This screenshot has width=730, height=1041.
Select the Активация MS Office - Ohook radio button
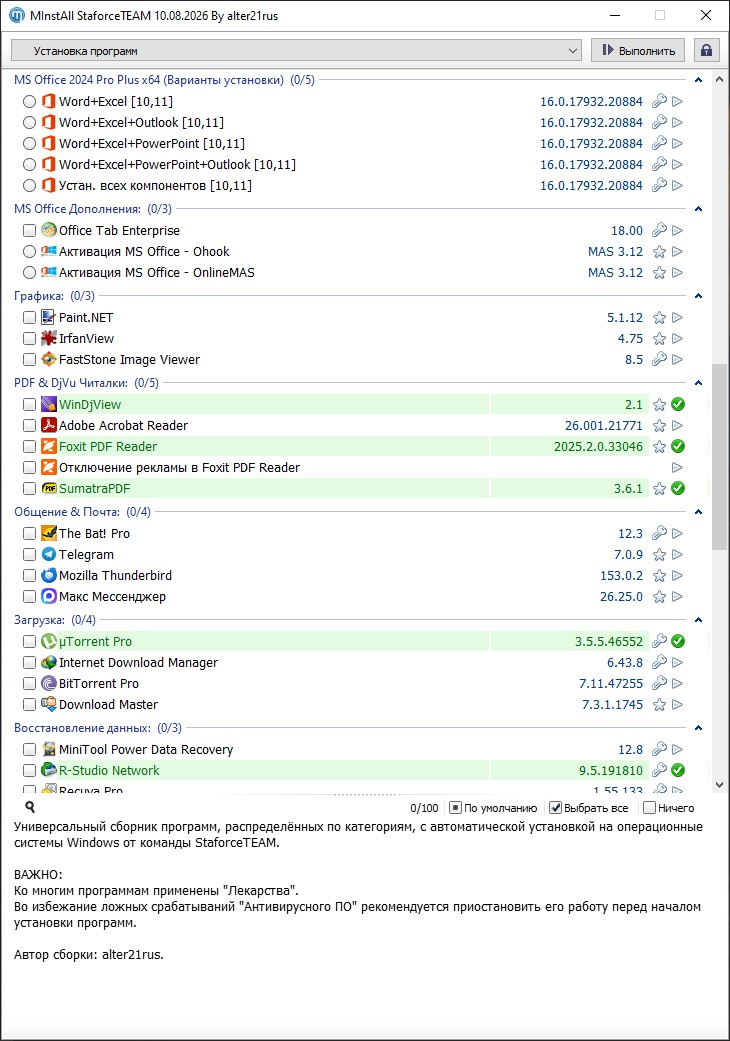point(29,252)
